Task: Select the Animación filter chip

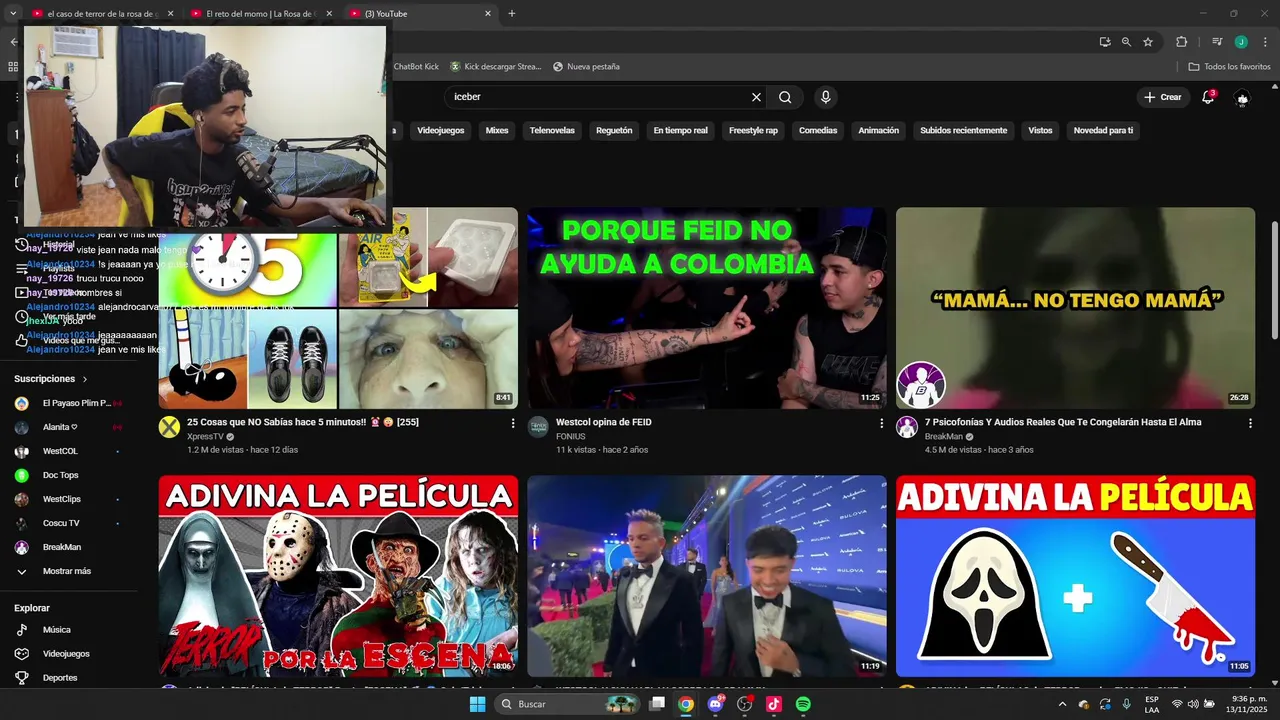Action: pyautogui.click(x=879, y=130)
